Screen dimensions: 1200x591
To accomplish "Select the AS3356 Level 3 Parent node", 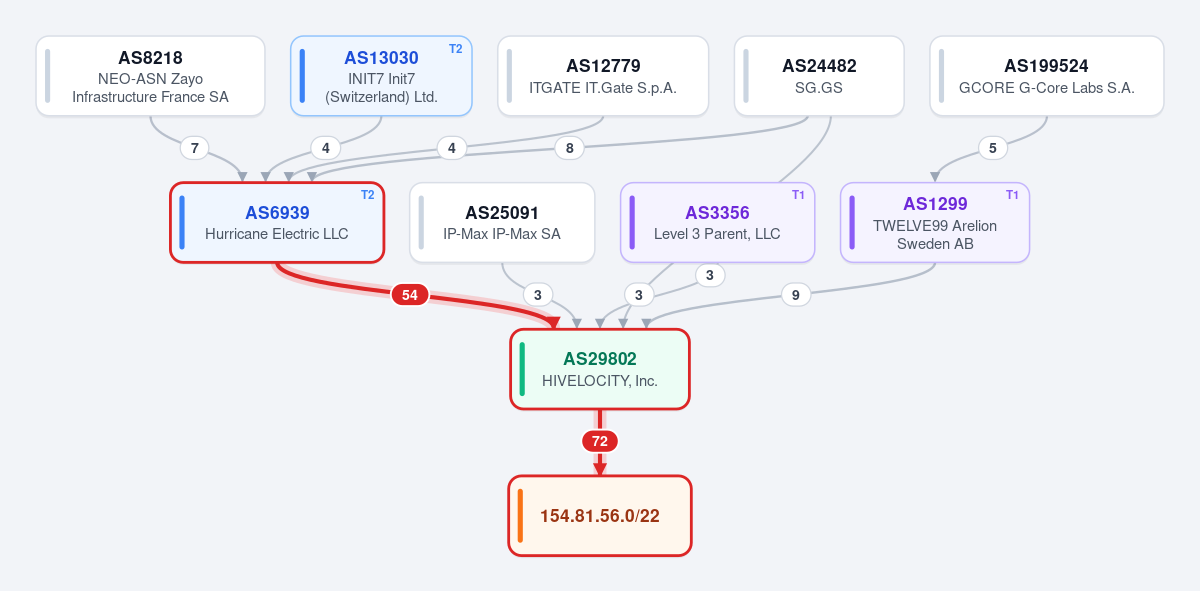I will point(717,223).
